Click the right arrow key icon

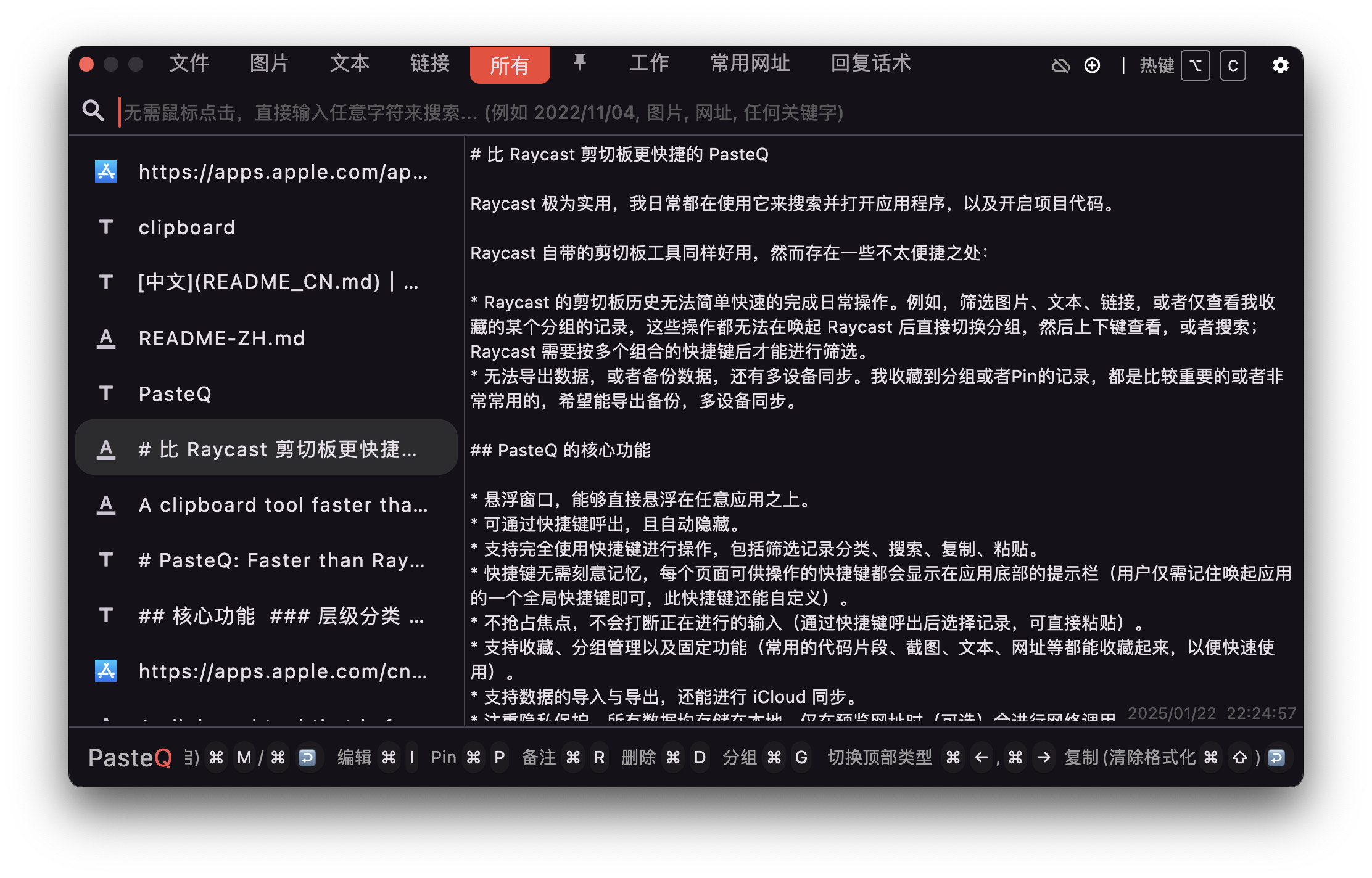coord(1044,757)
